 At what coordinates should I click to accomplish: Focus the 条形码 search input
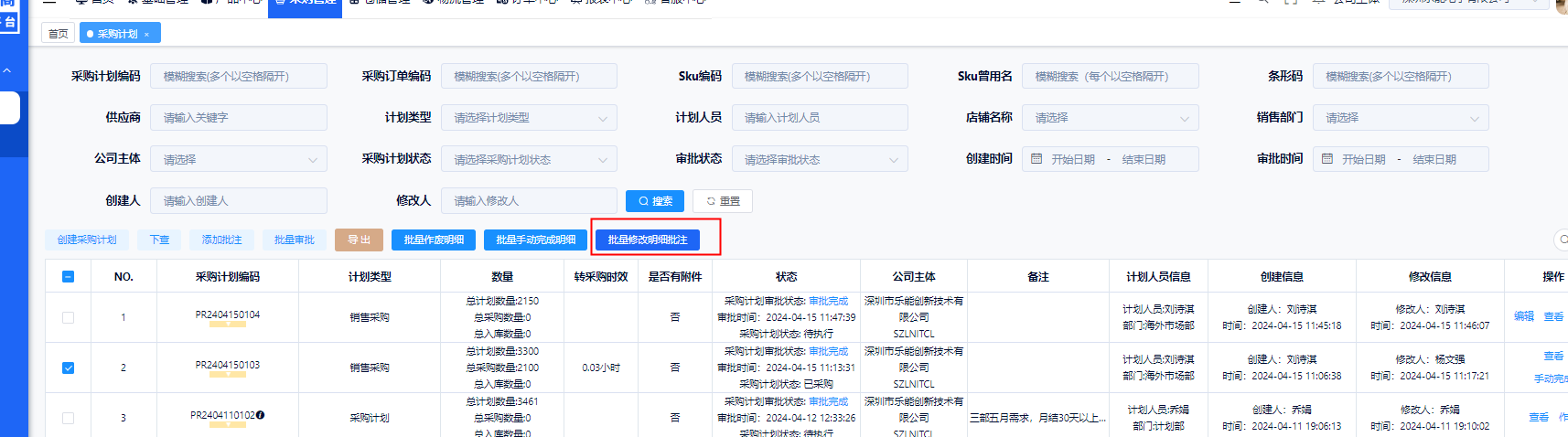[1401, 77]
